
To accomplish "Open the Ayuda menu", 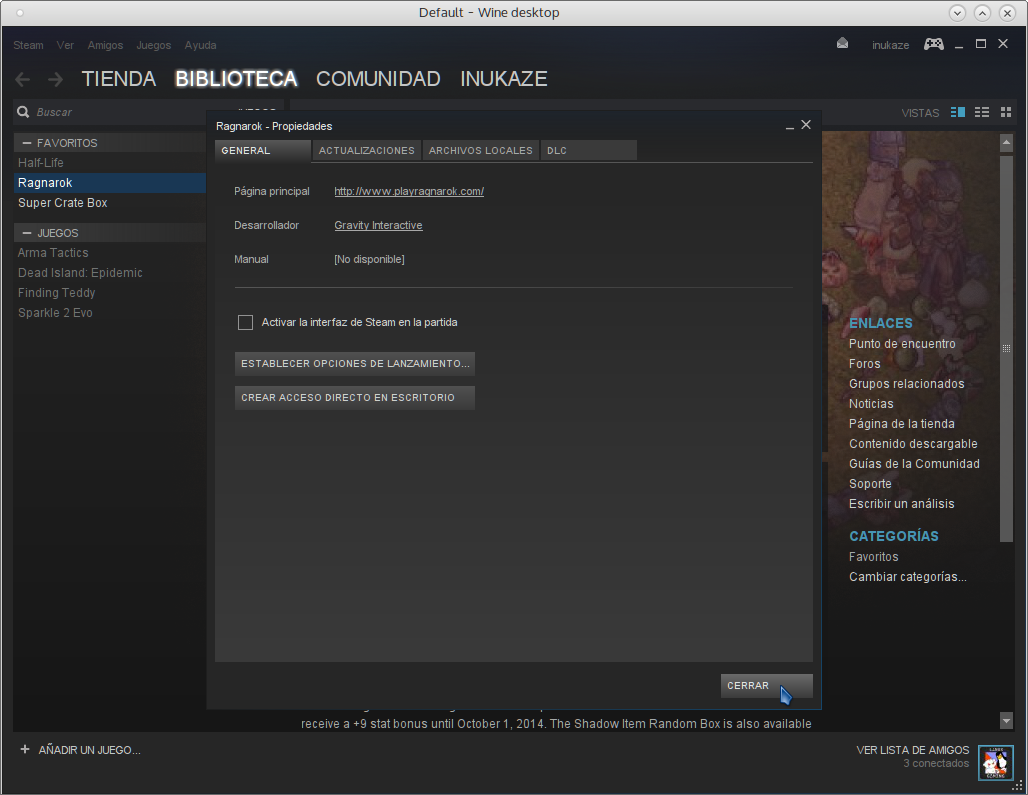I will (200, 45).
